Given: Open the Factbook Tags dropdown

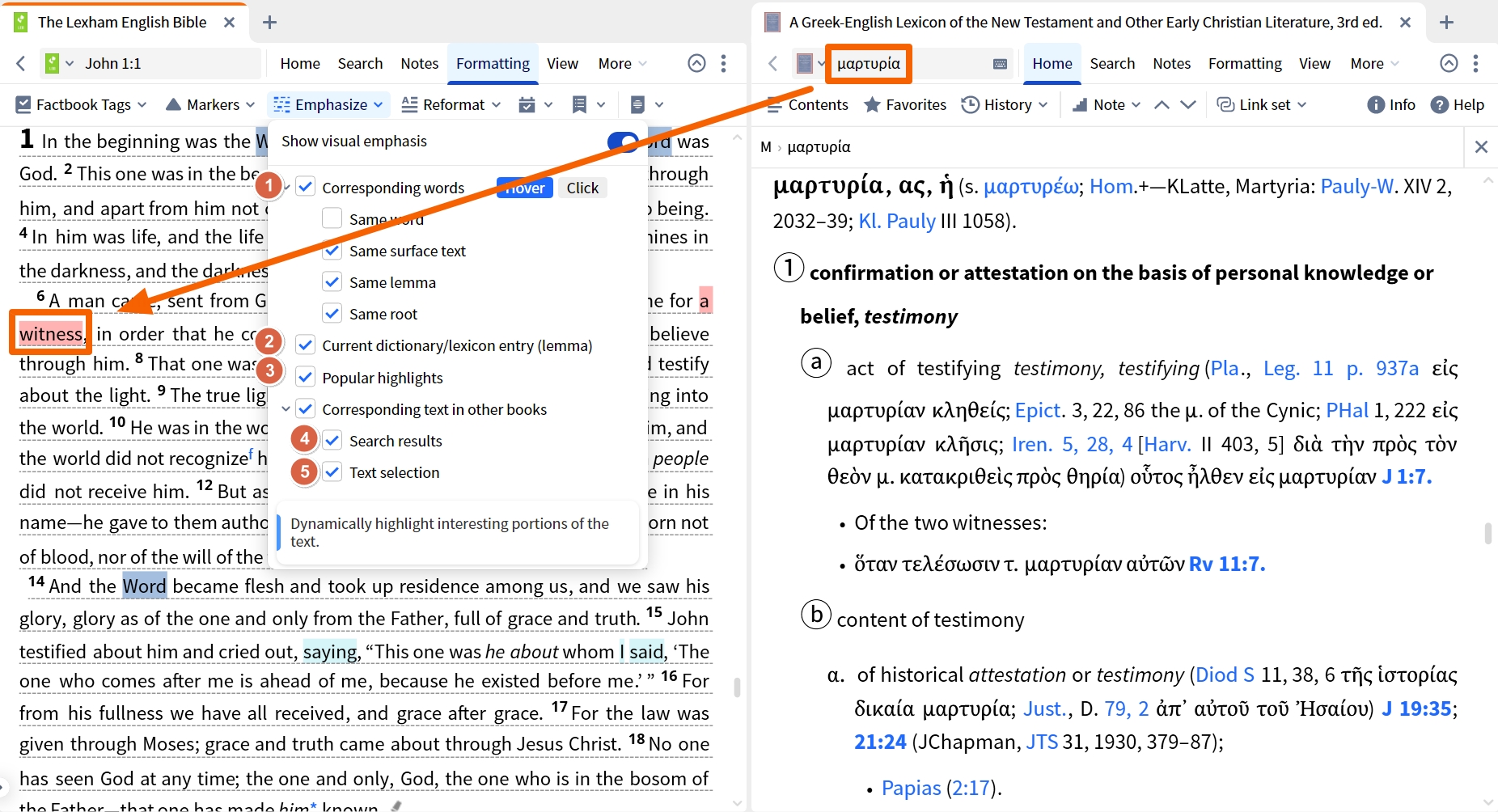Looking at the screenshot, I should click(81, 104).
